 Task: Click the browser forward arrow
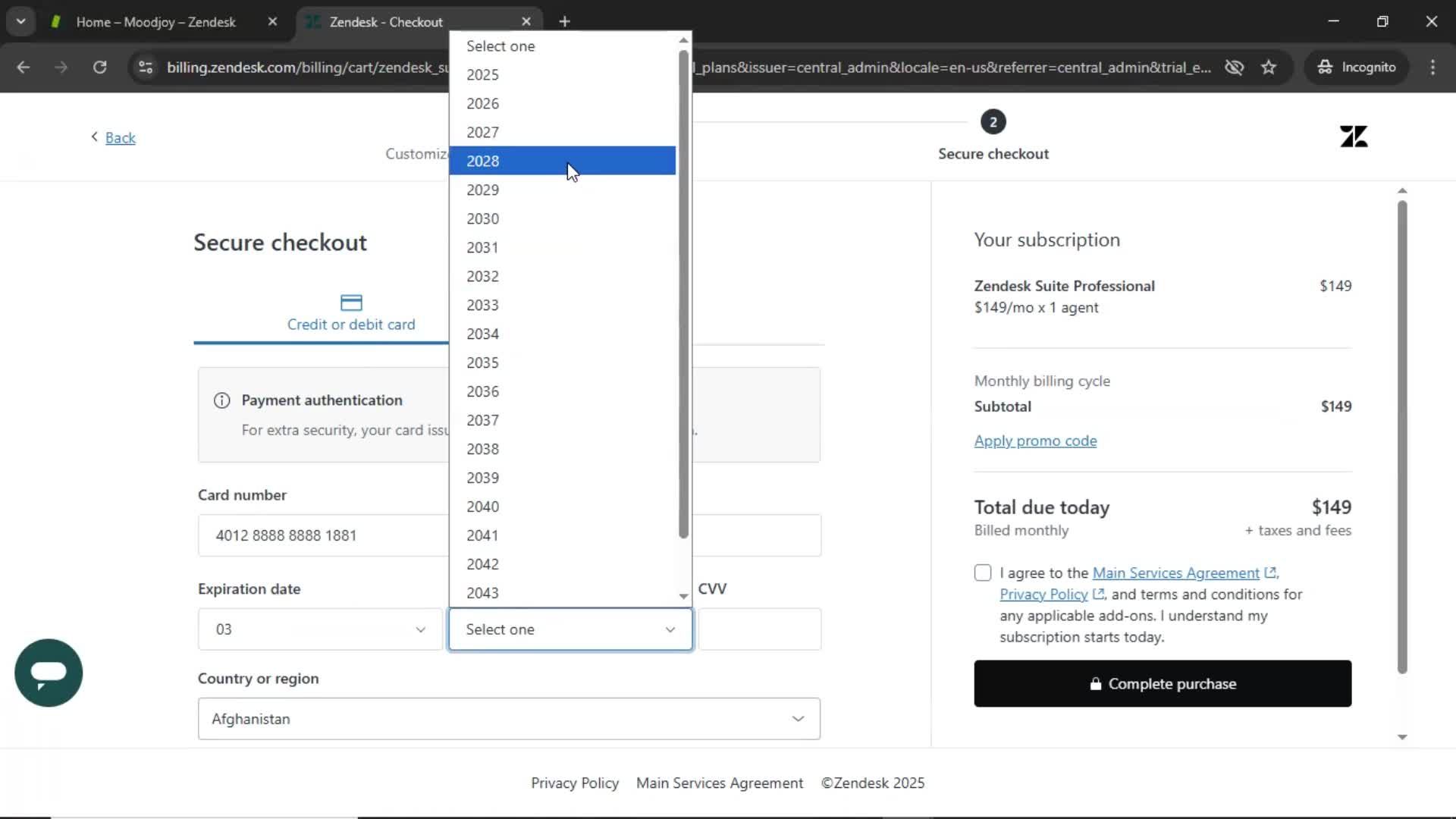click(61, 67)
